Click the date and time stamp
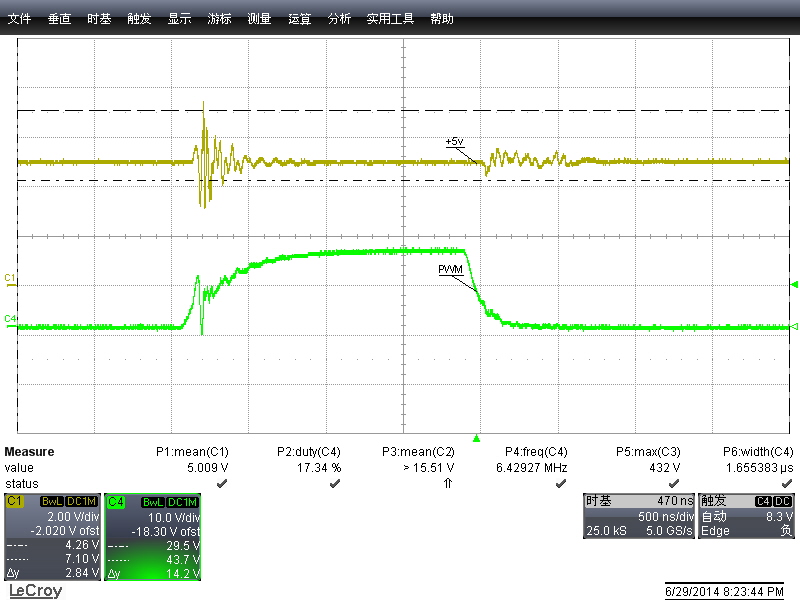This screenshot has height=600, width=800. coord(724,592)
